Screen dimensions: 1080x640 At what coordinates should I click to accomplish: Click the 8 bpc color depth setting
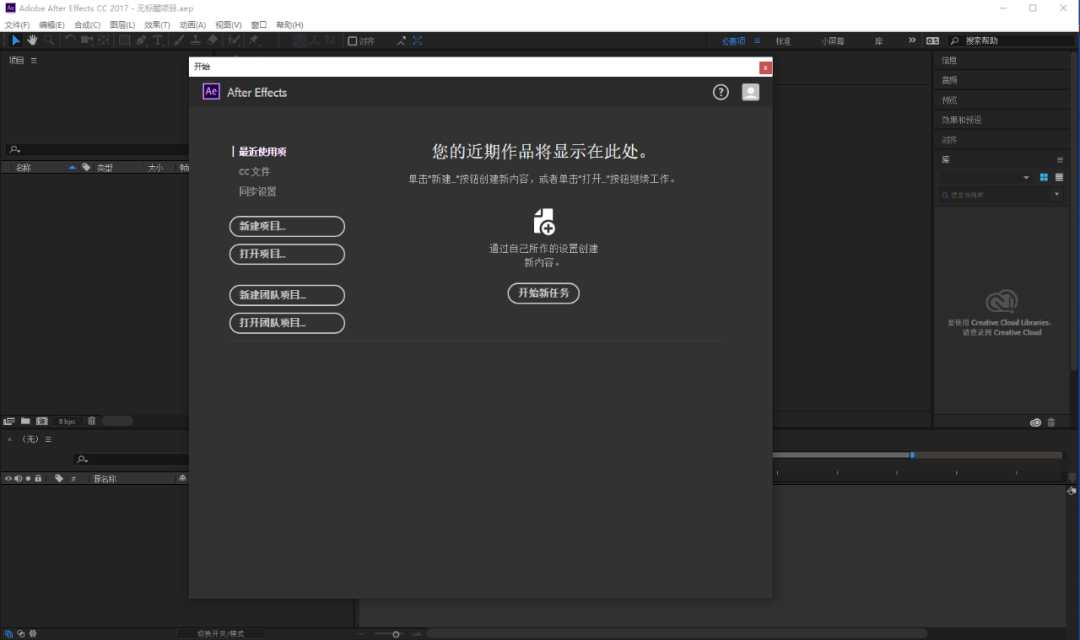pyautogui.click(x=67, y=422)
